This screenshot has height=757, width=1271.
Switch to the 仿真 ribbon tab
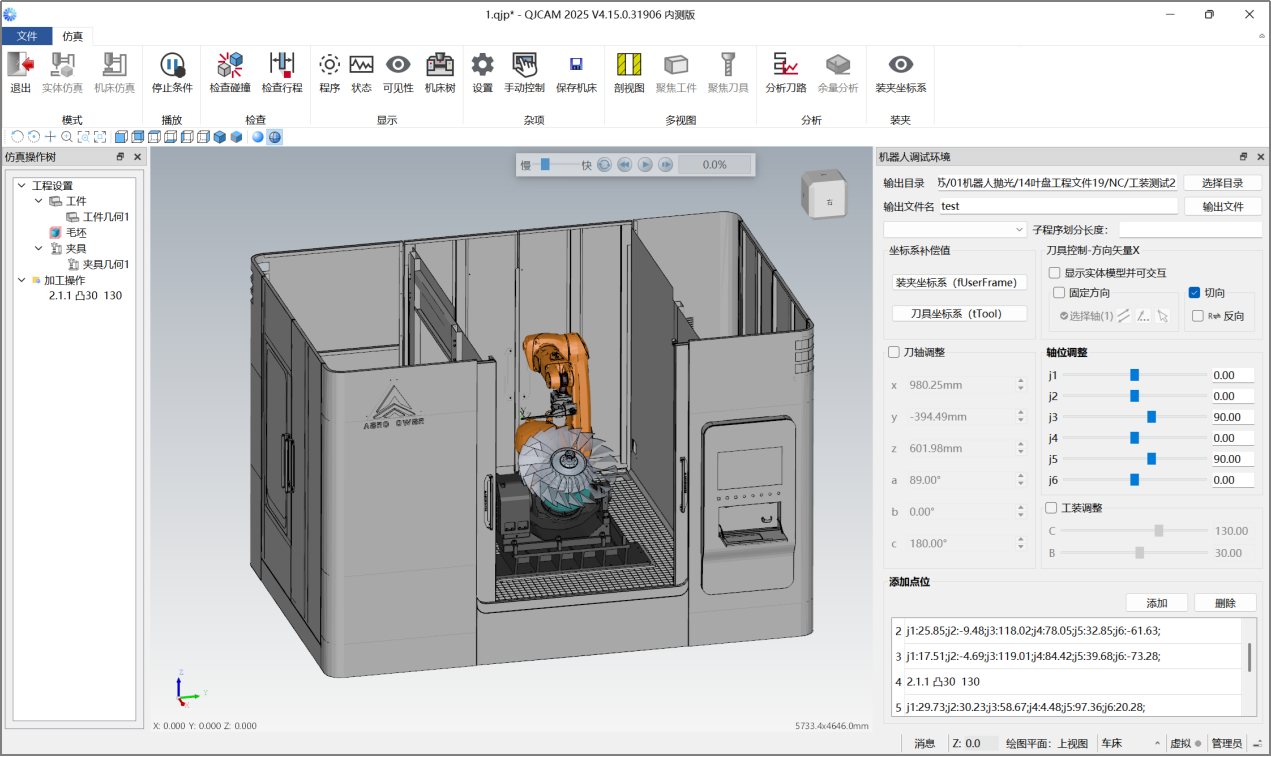73,36
